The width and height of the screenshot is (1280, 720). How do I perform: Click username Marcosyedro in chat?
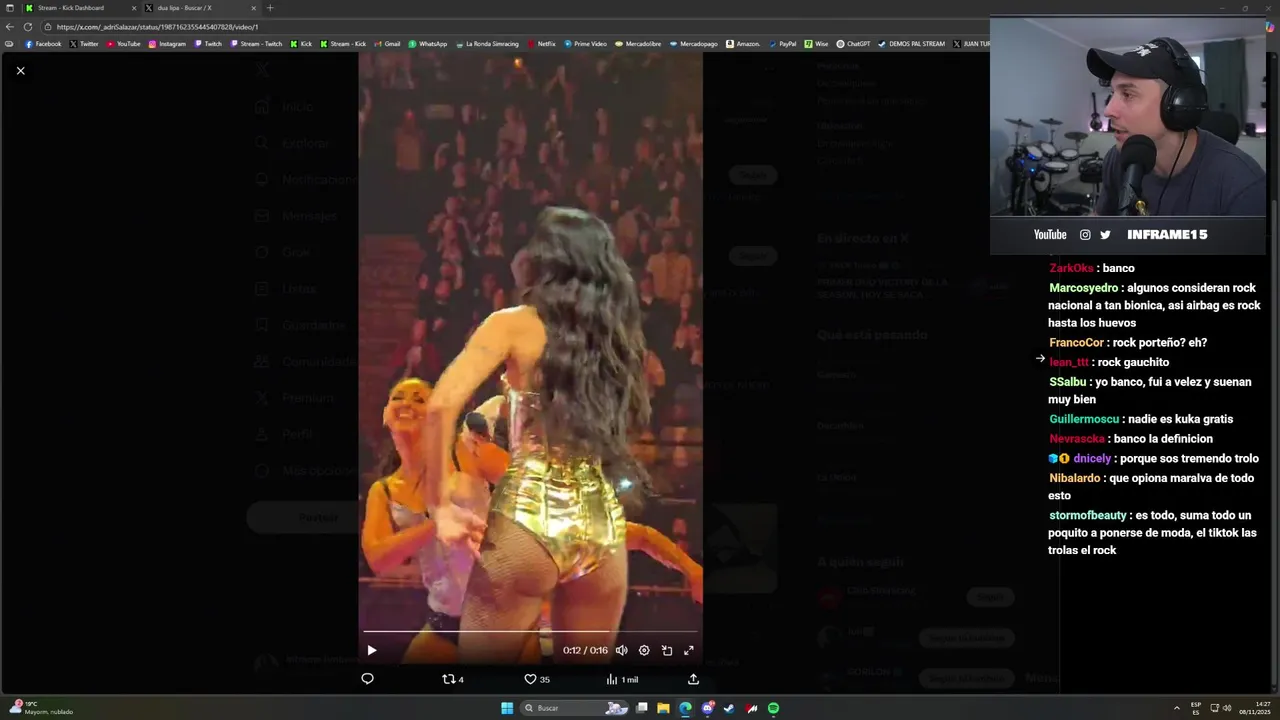click(1084, 288)
